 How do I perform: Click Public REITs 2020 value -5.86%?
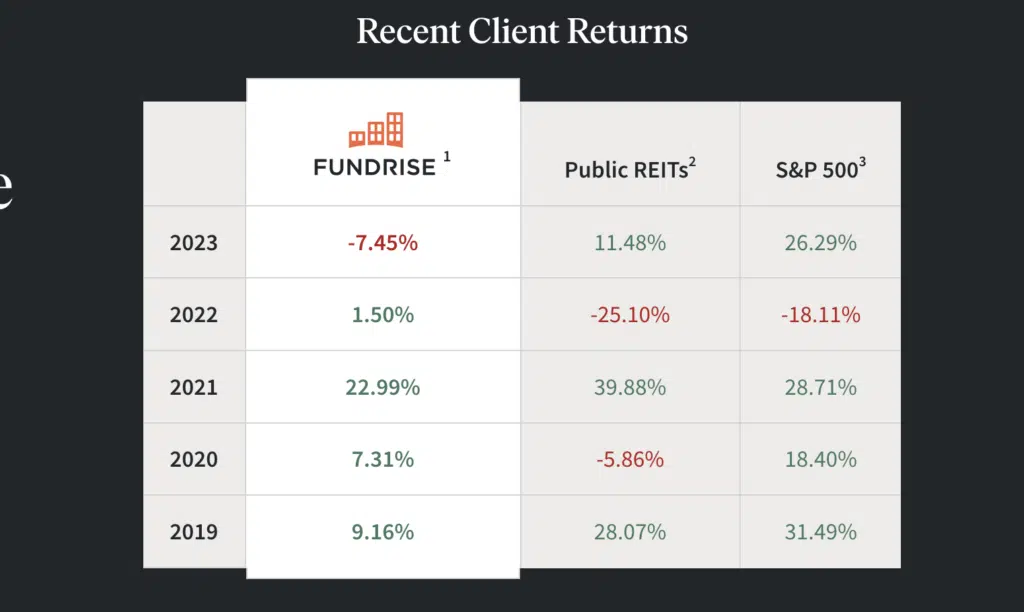click(629, 460)
